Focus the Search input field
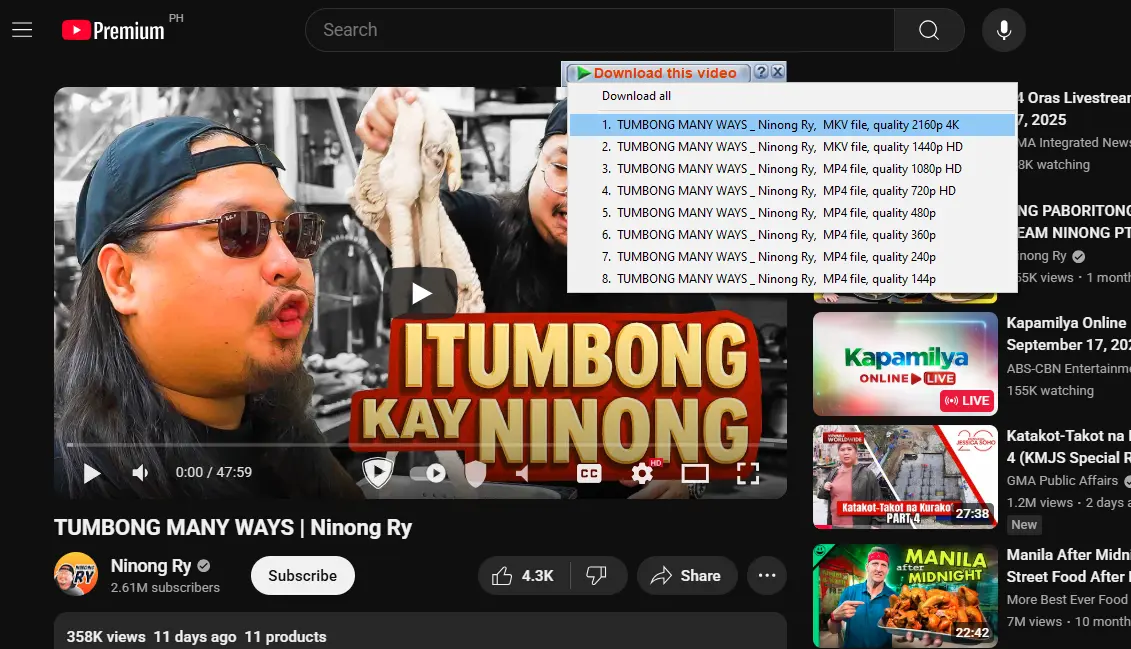The height and width of the screenshot is (649, 1131). click(x=600, y=30)
